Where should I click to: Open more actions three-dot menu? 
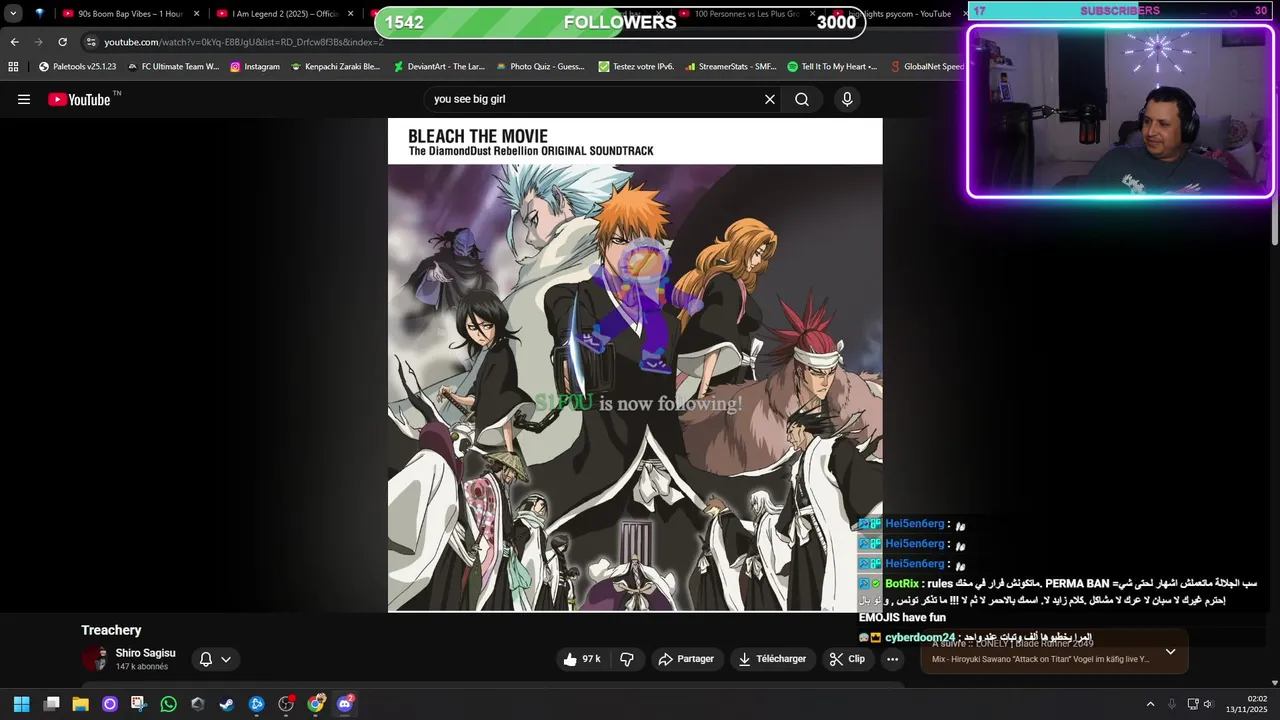coord(892,659)
